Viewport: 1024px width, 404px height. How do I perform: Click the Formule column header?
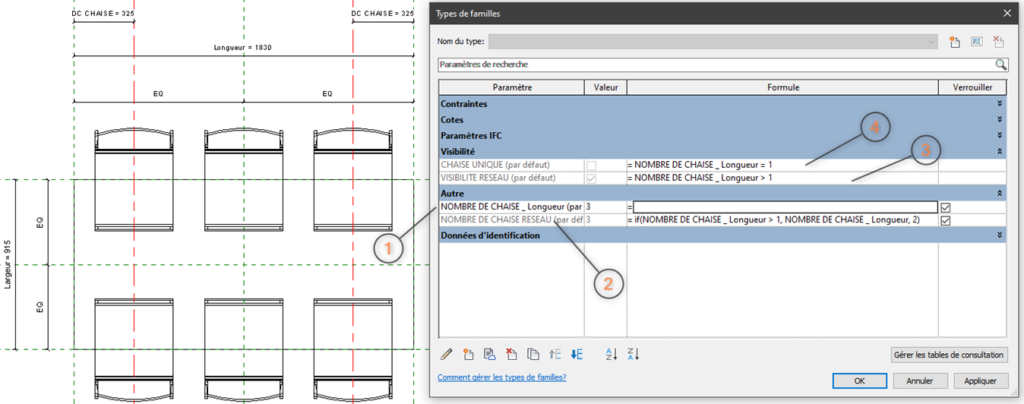[x=782, y=88]
